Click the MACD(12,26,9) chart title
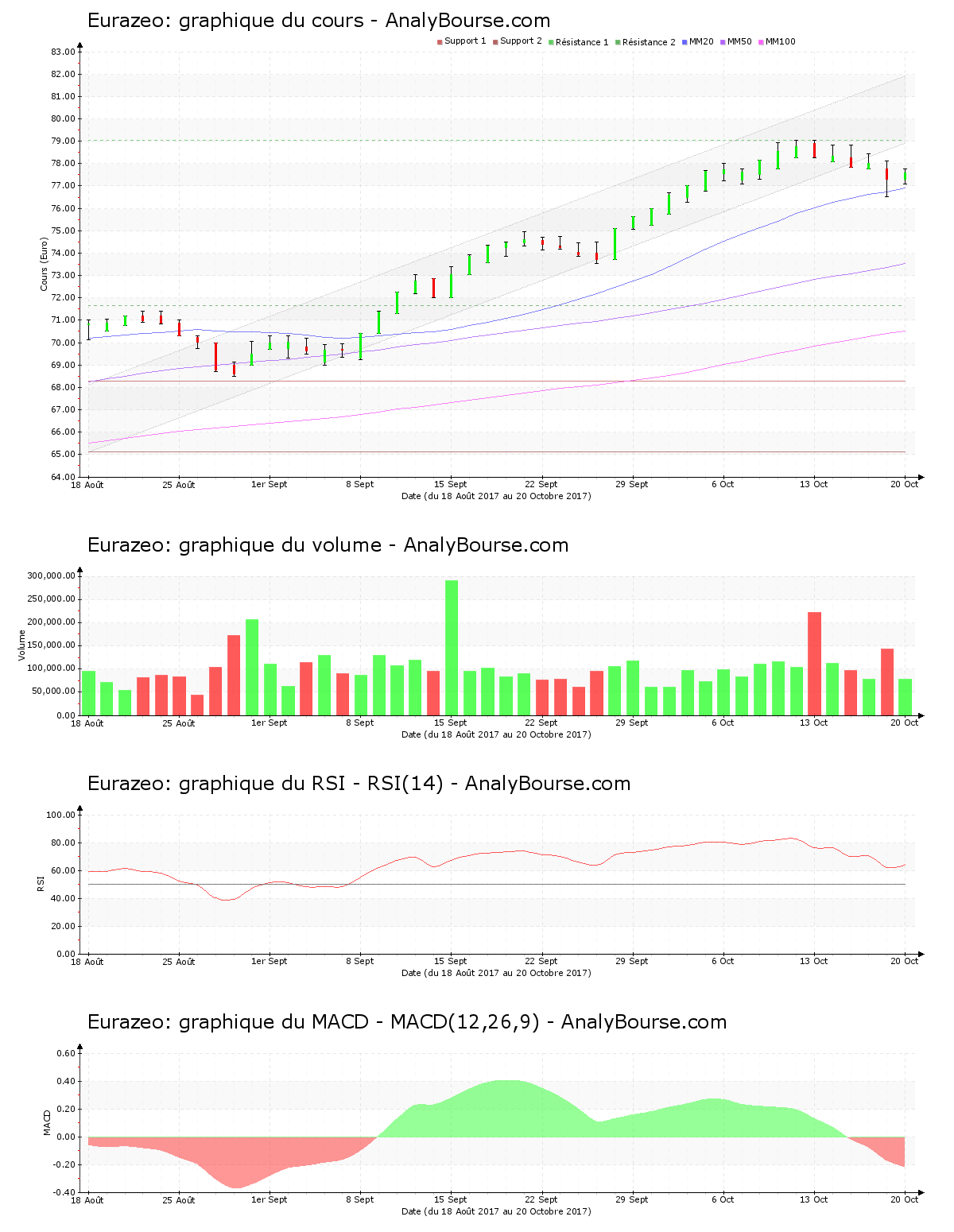954x1232 pixels. [x=407, y=1022]
